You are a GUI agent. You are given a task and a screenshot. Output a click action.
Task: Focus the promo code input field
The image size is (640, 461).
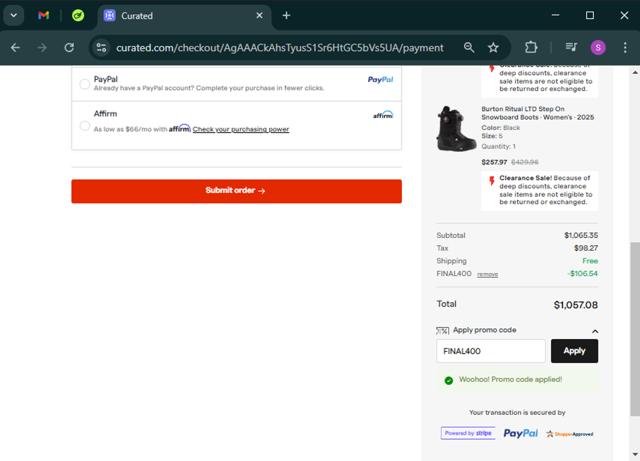click(491, 351)
